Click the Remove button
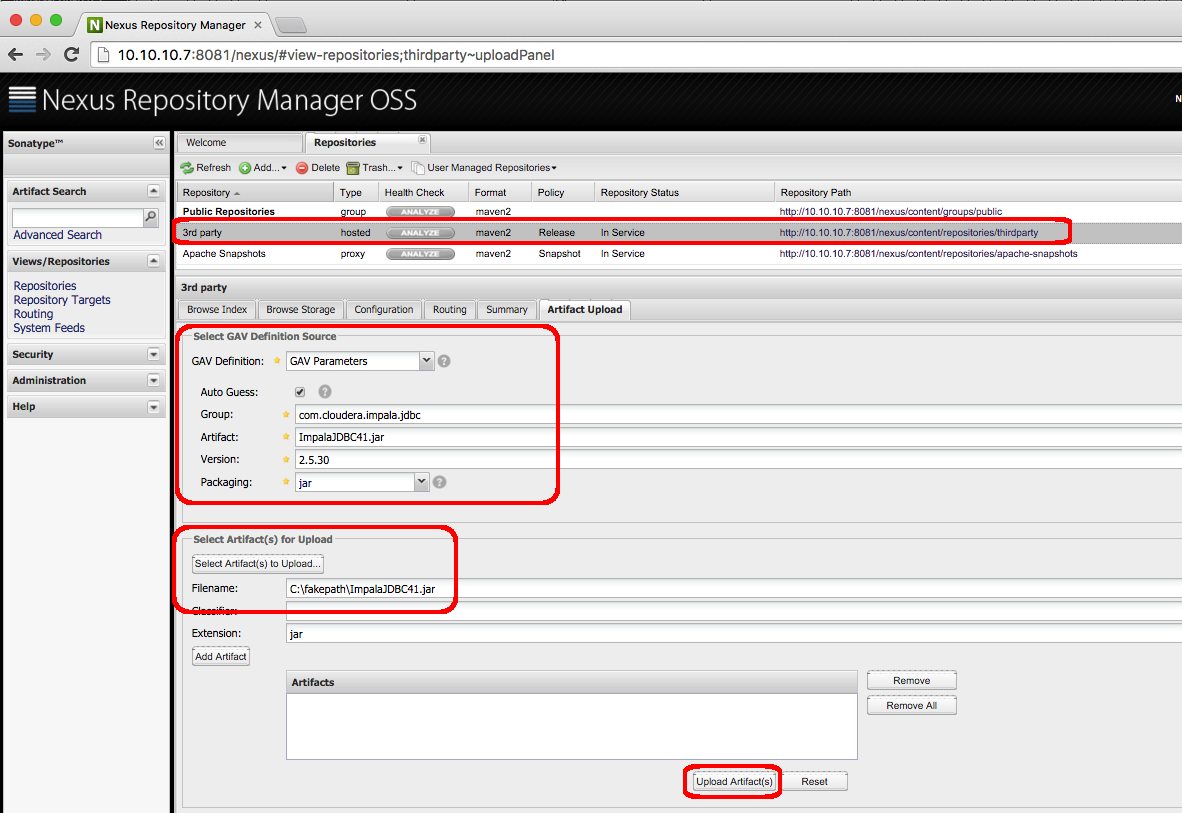 911,680
